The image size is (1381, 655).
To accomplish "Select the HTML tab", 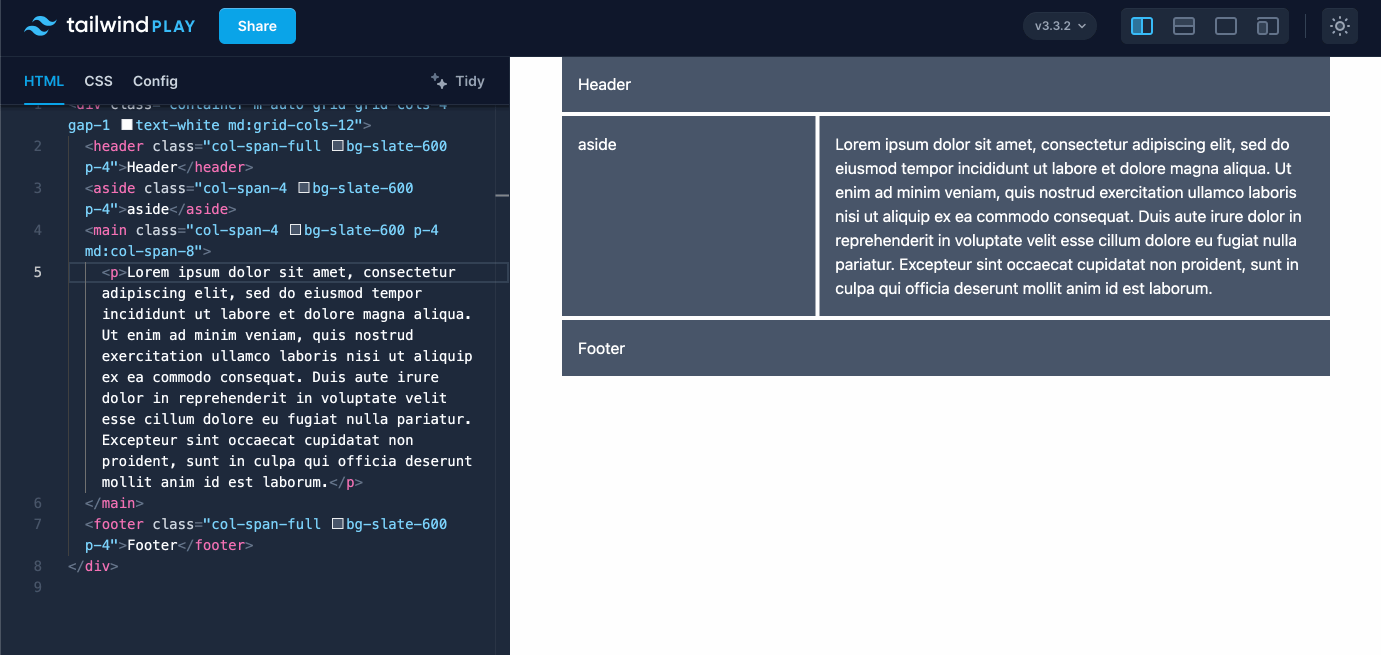I will (x=44, y=81).
